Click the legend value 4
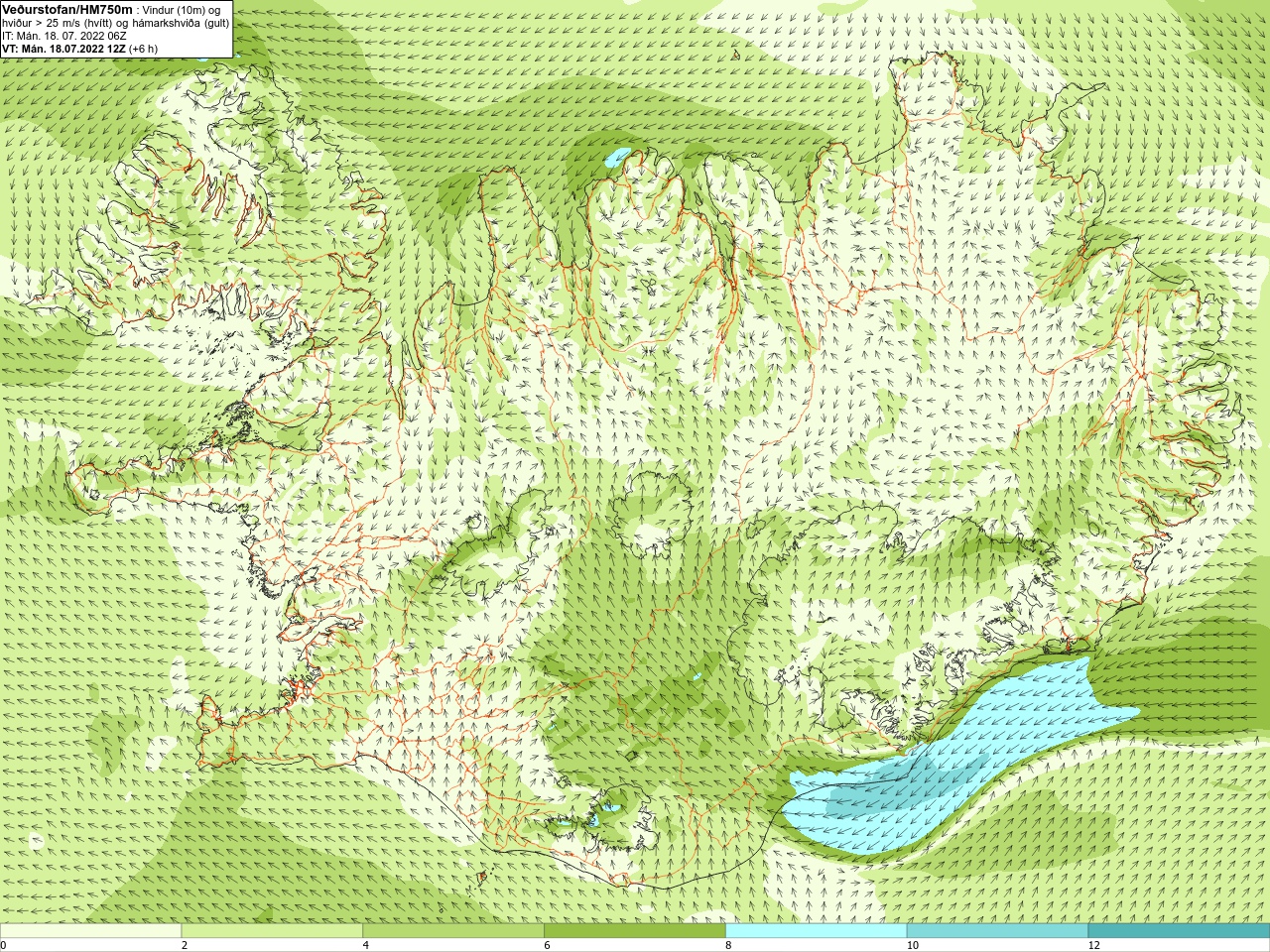 point(366,945)
